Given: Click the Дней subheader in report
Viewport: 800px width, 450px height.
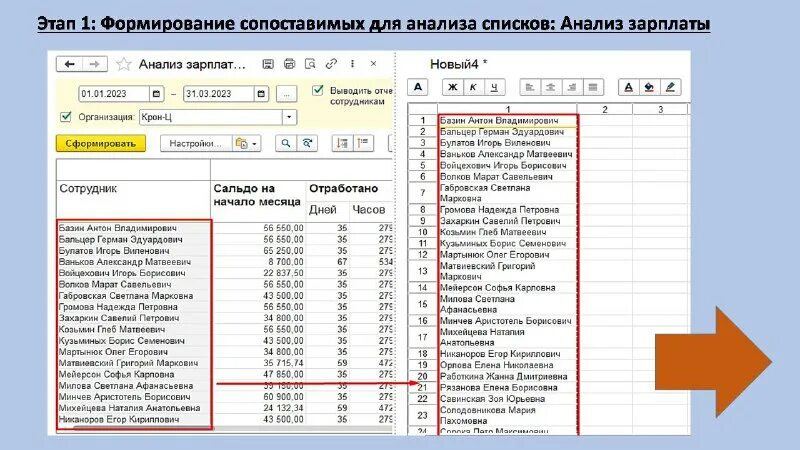Looking at the screenshot, I should pyautogui.click(x=322, y=210).
